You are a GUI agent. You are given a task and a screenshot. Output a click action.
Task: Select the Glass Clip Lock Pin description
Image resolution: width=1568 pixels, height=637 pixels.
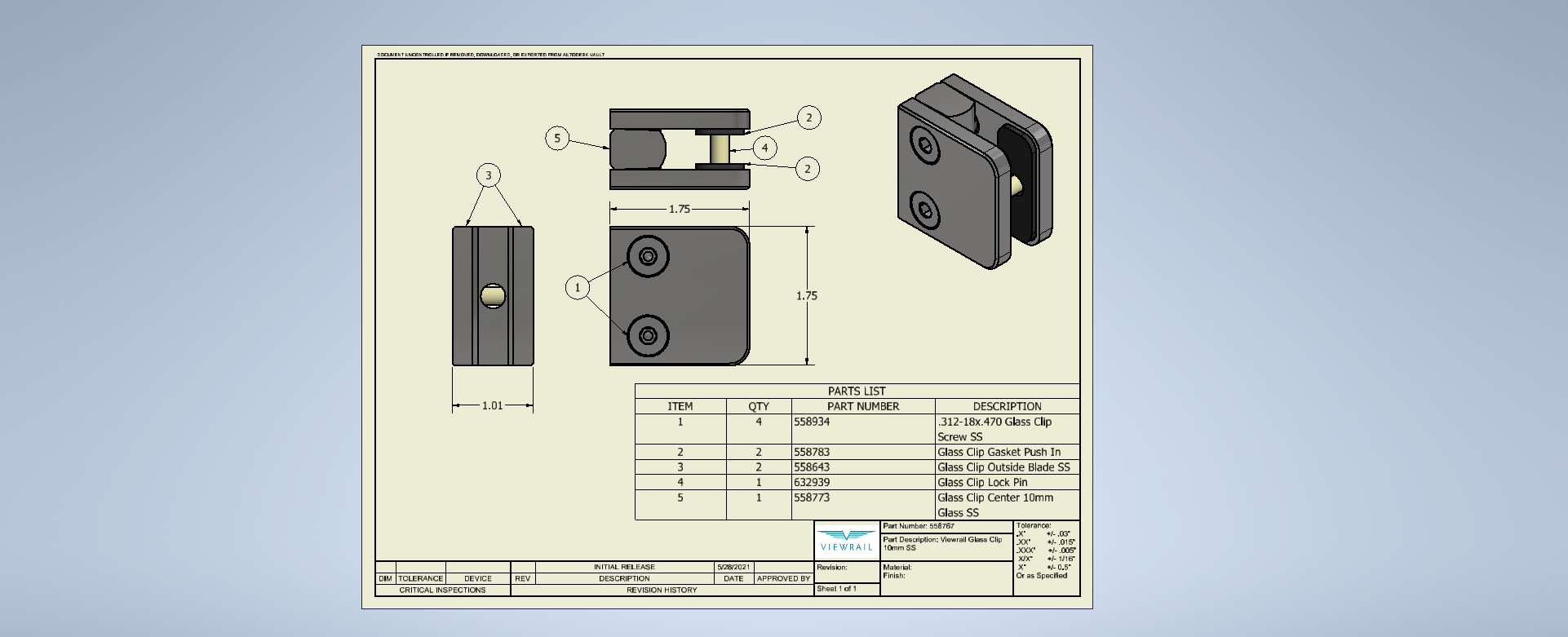982,482
